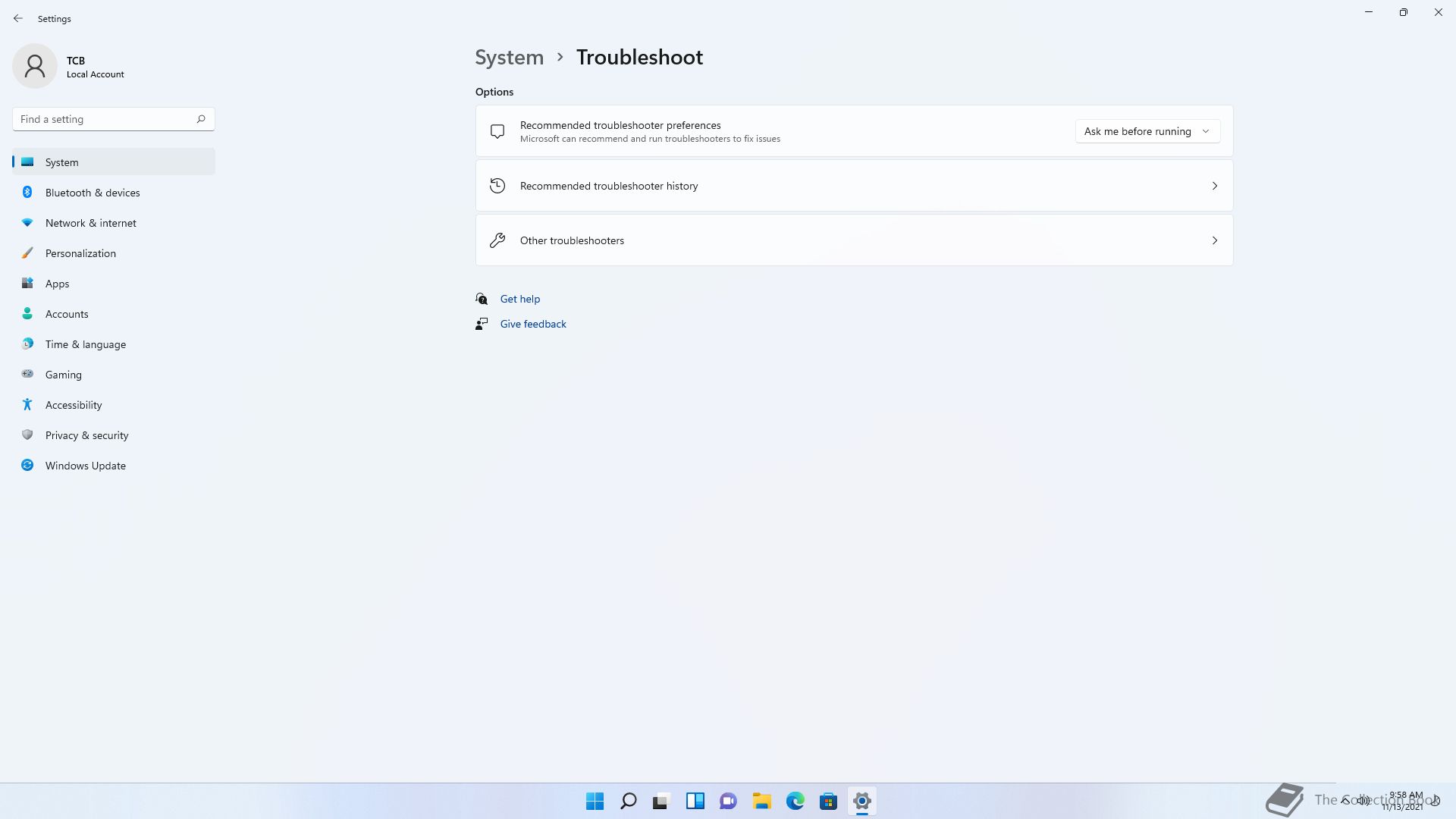Viewport: 1456px width, 819px height.
Task: Click the Gaming controller icon
Action: tap(27, 375)
